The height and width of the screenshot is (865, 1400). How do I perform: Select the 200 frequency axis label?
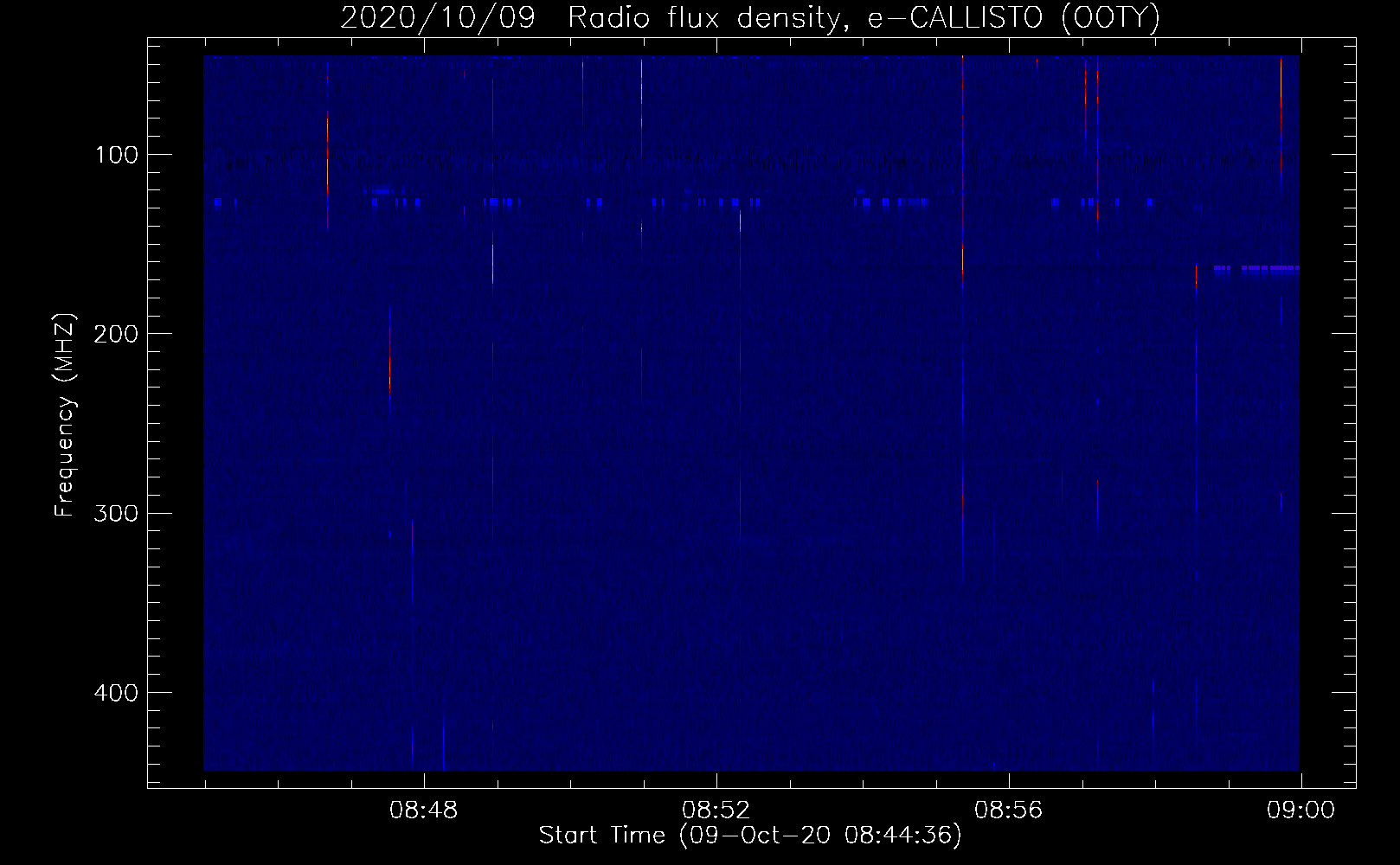click(115, 335)
